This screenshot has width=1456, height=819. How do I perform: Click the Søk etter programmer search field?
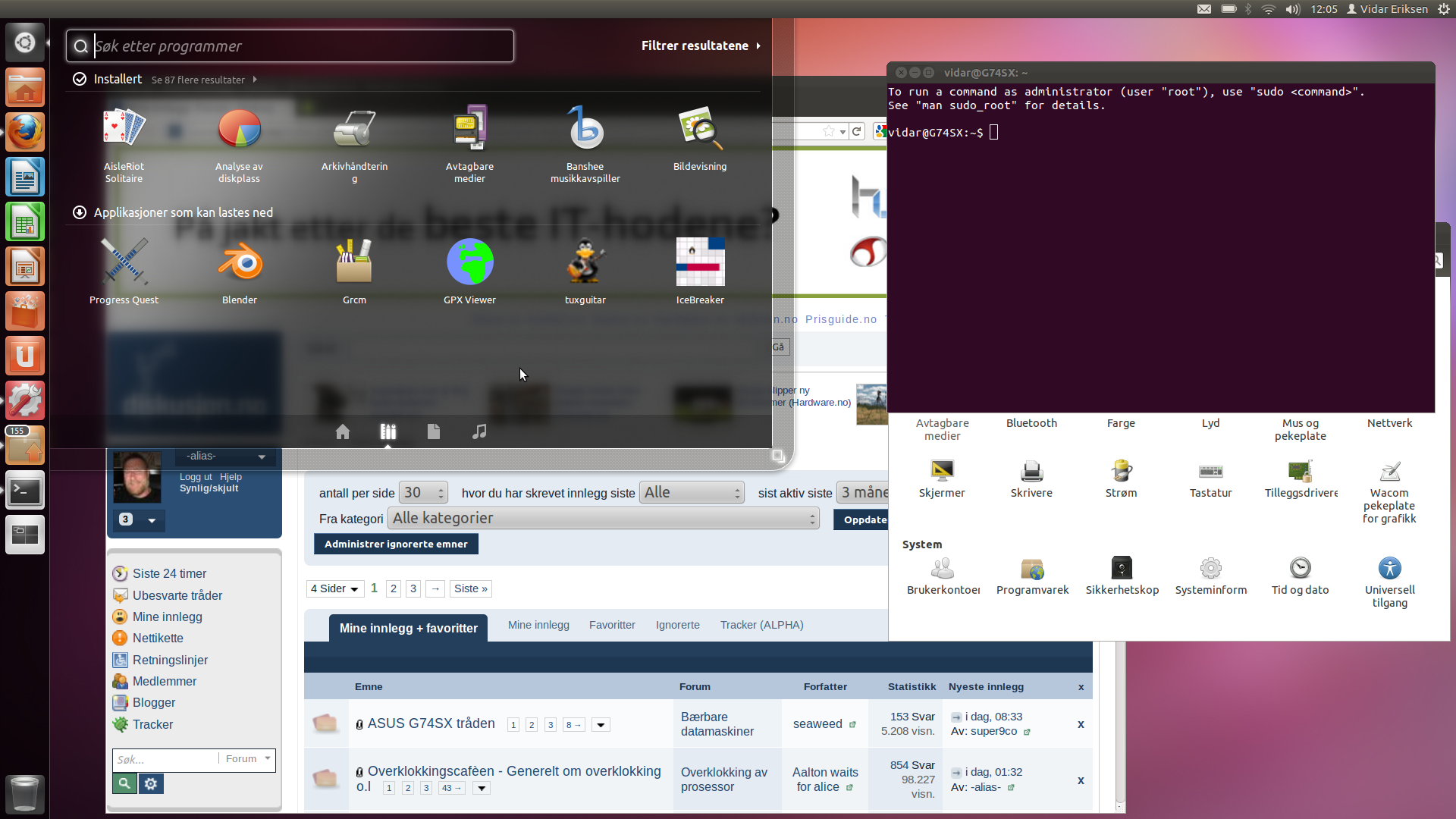click(x=290, y=46)
